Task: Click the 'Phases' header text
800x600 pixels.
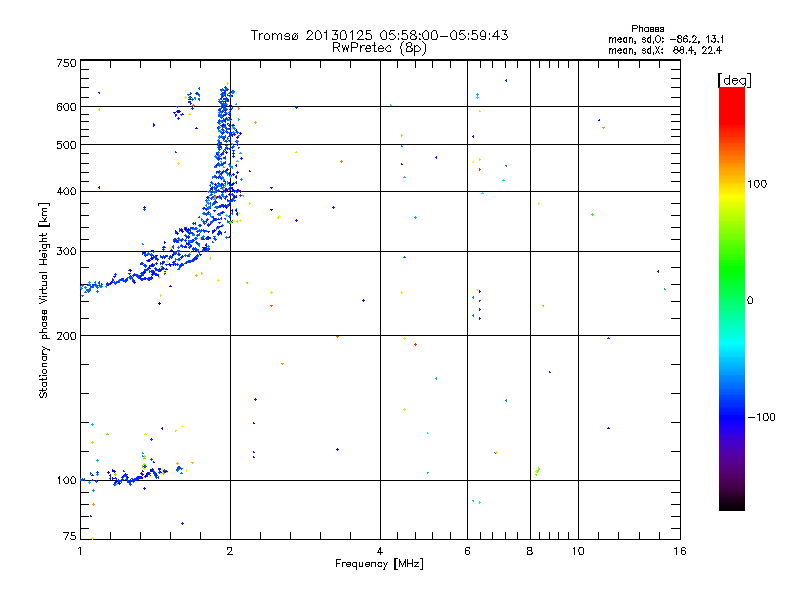Action: pos(647,29)
